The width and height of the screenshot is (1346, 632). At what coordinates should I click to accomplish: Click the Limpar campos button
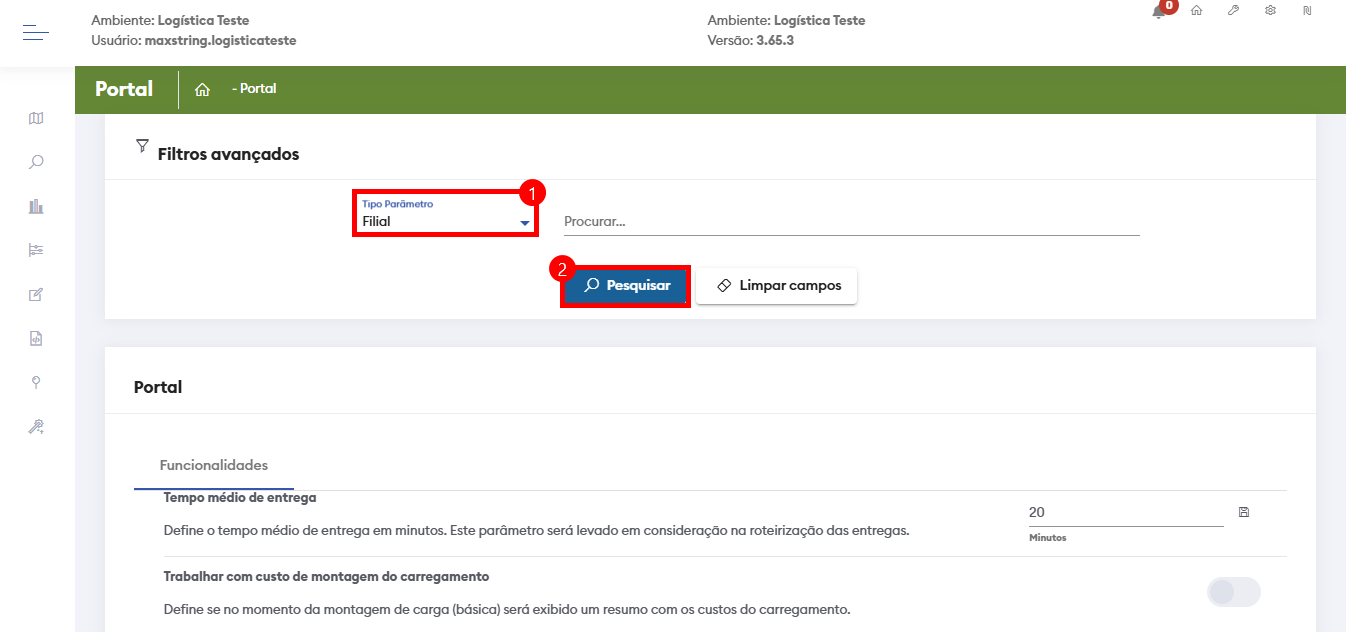pyautogui.click(x=777, y=285)
